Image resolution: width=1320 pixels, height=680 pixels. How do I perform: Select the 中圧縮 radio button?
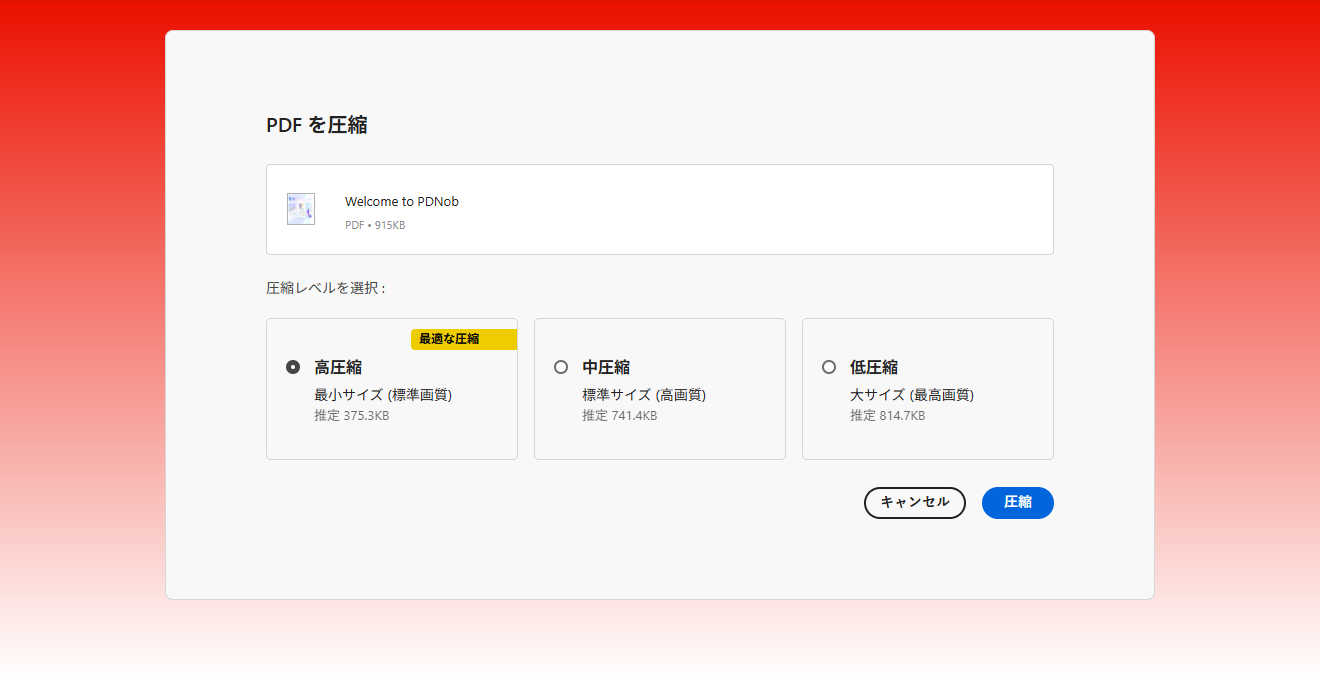[561, 367]
